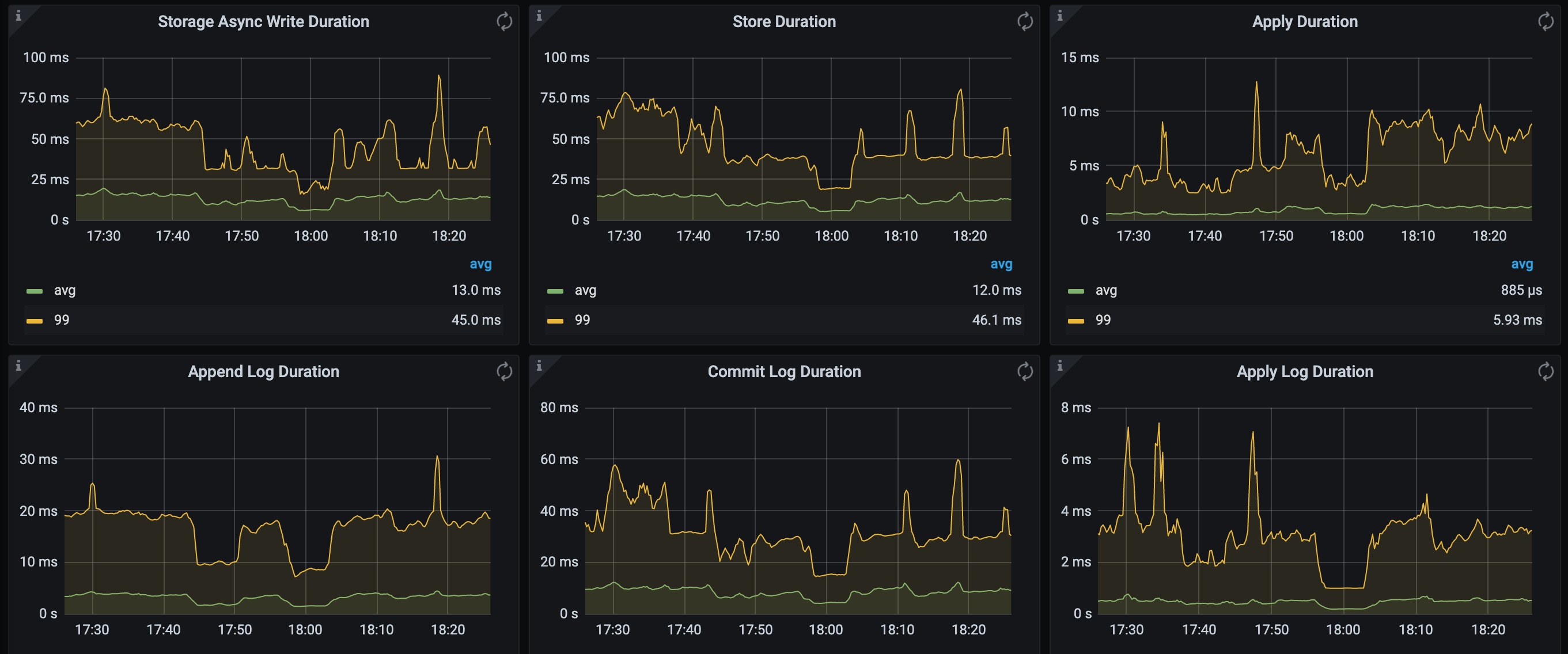The height and width of the screenshot is (654, 1568).
Task: Toggle avg series in Storage Async Write legend
Action: 65,291
